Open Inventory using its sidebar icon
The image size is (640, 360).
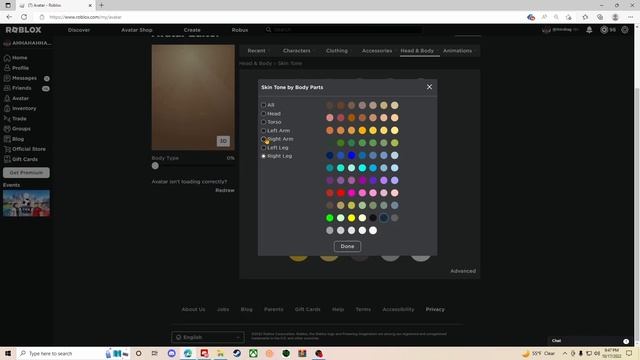7,109
